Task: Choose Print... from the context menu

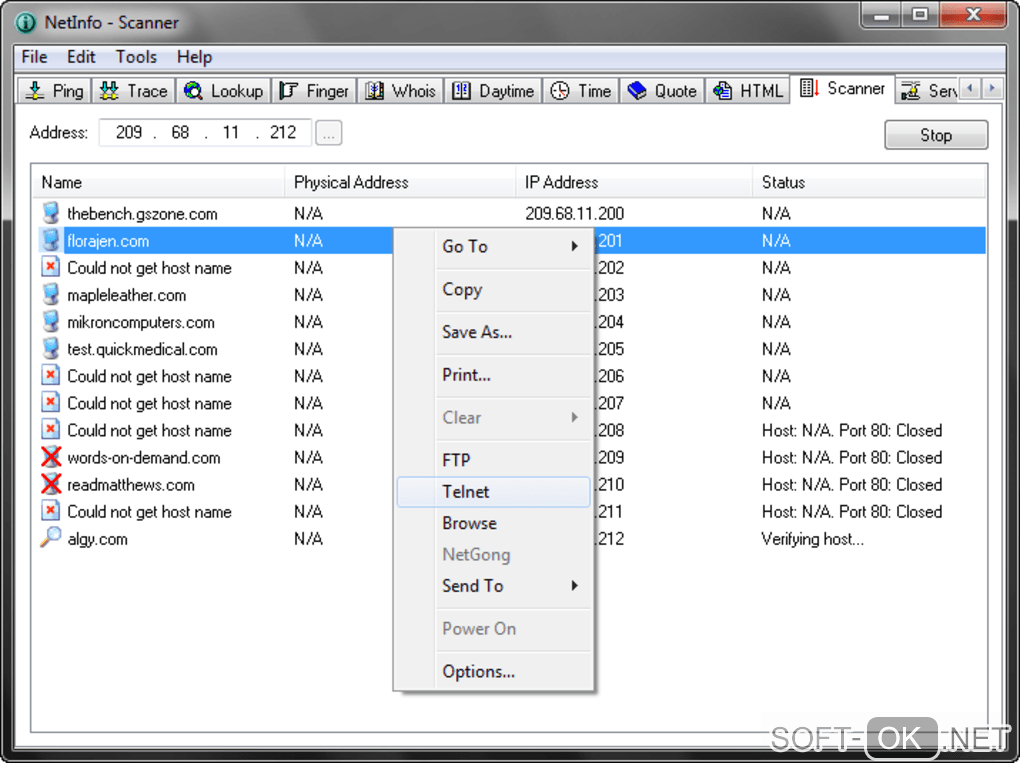Action: click(x=494, y=375)
